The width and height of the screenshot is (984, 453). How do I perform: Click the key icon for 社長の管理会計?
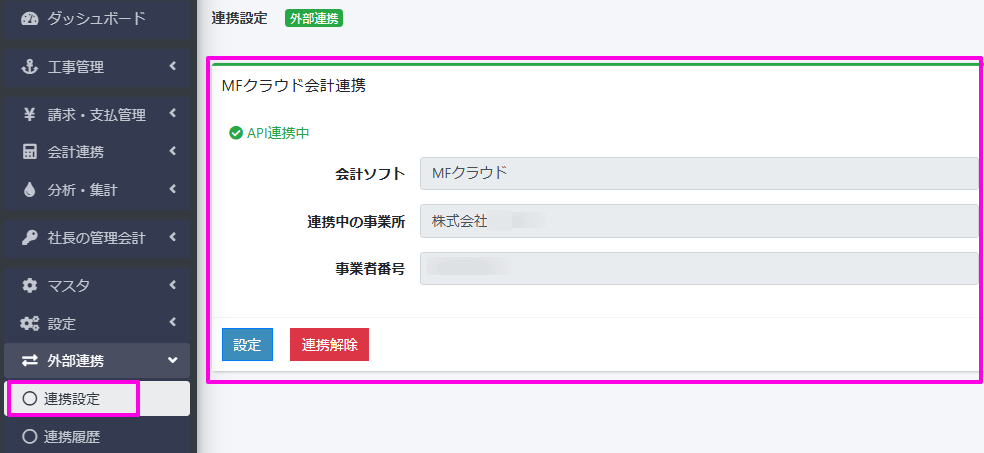click(x=29, y=237)
